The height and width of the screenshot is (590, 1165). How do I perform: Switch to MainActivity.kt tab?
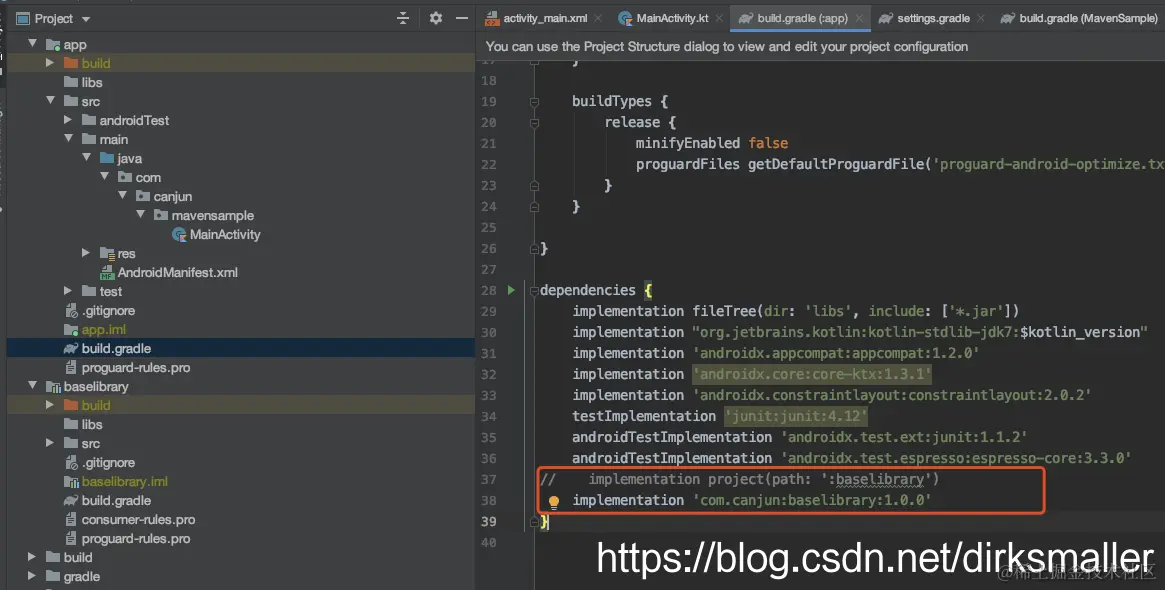point(672,19)
